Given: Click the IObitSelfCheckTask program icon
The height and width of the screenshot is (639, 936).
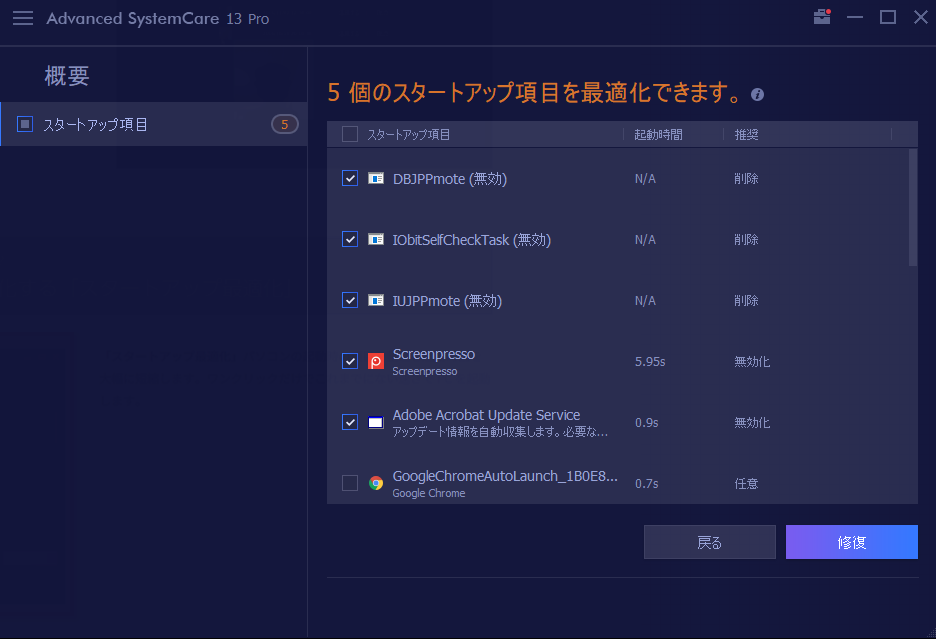Looking at the screenshot, I should coord(375,239).
